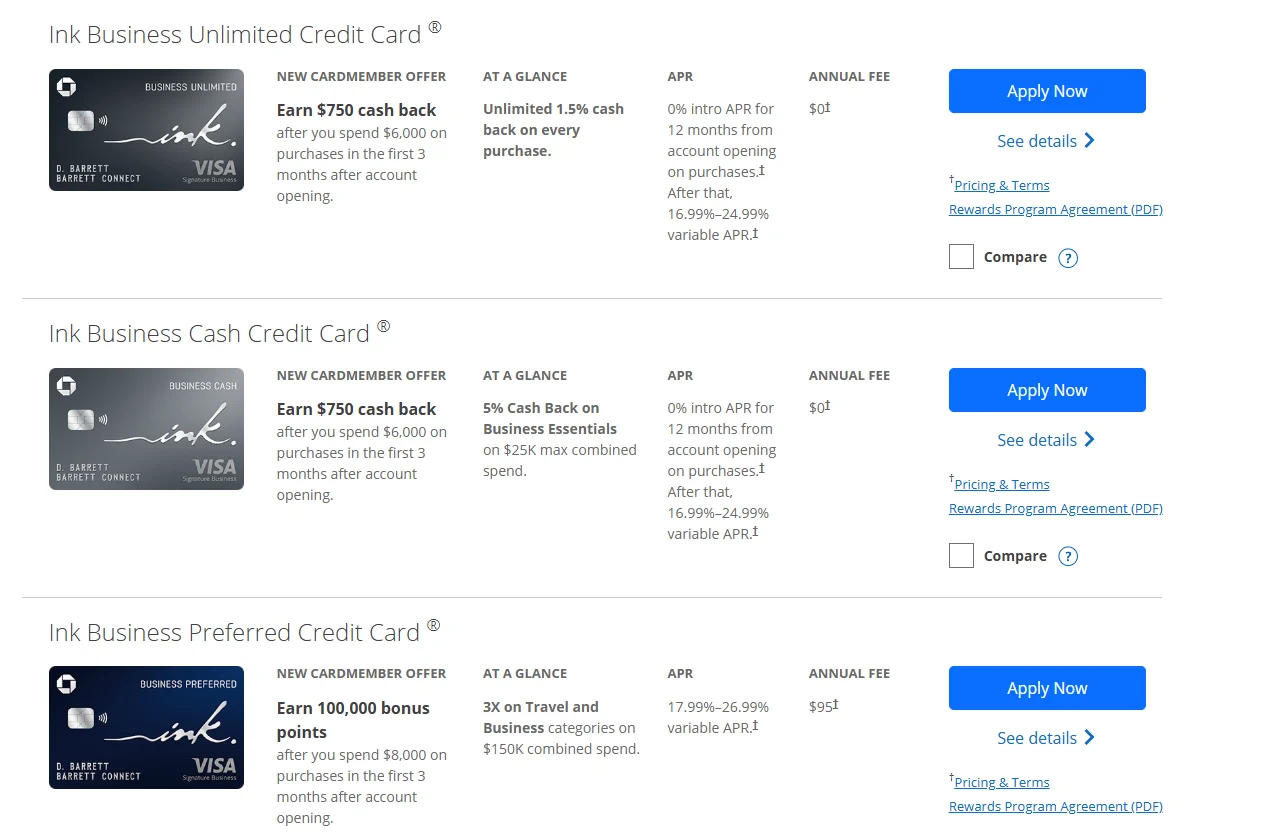Image resolution: width=1267 pixels, height=836 pixels.
Task: Open Rewards Program Agreement PDF for Unlimited card
Action: point(1056,210)
